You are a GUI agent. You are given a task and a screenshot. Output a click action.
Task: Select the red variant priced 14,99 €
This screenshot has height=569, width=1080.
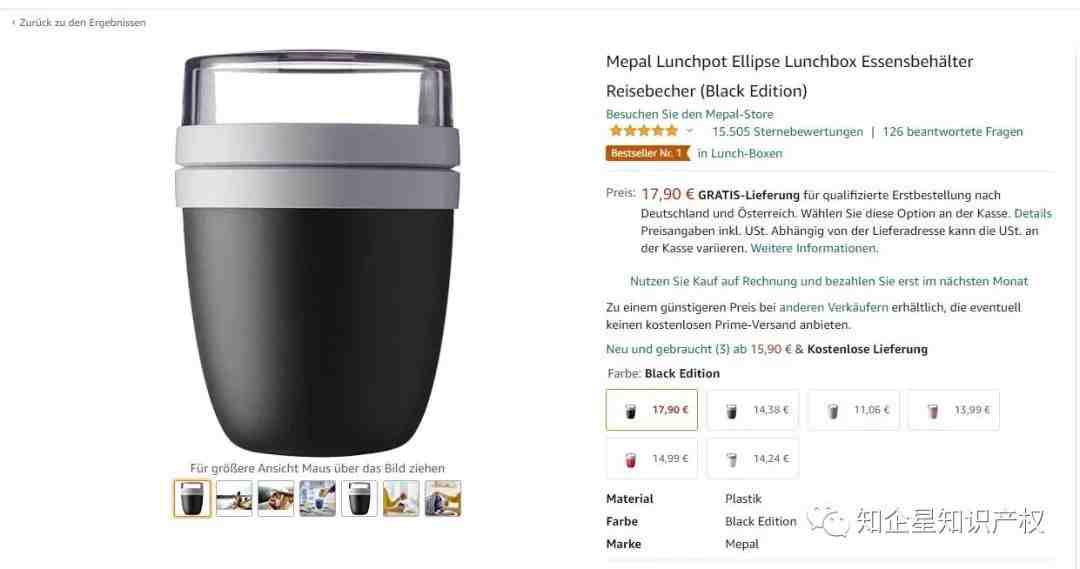pos(652,459)
